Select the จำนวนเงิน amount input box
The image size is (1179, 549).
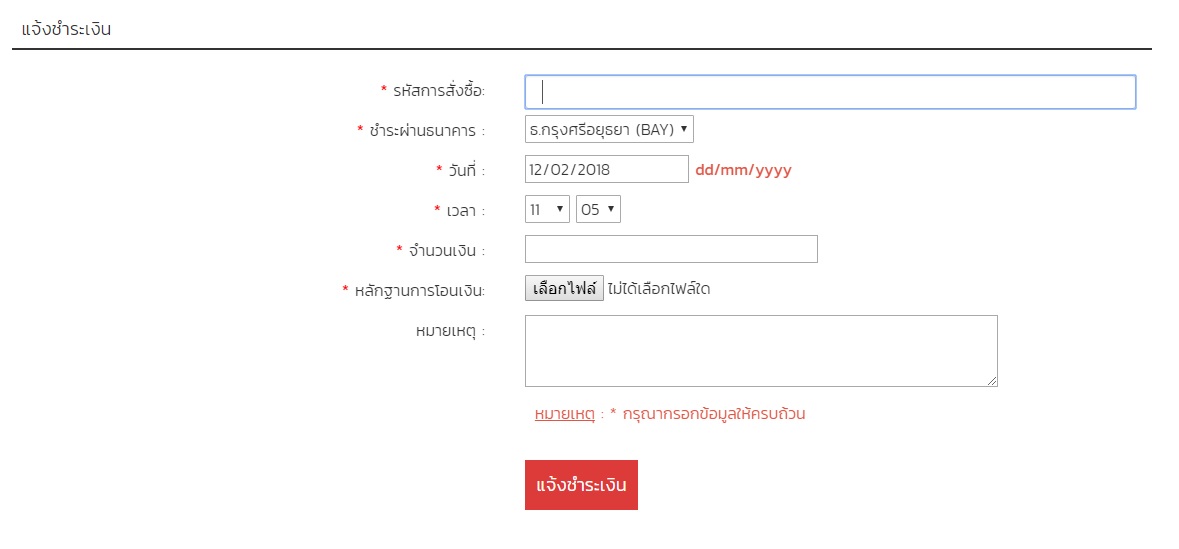[x=671, y=249]
